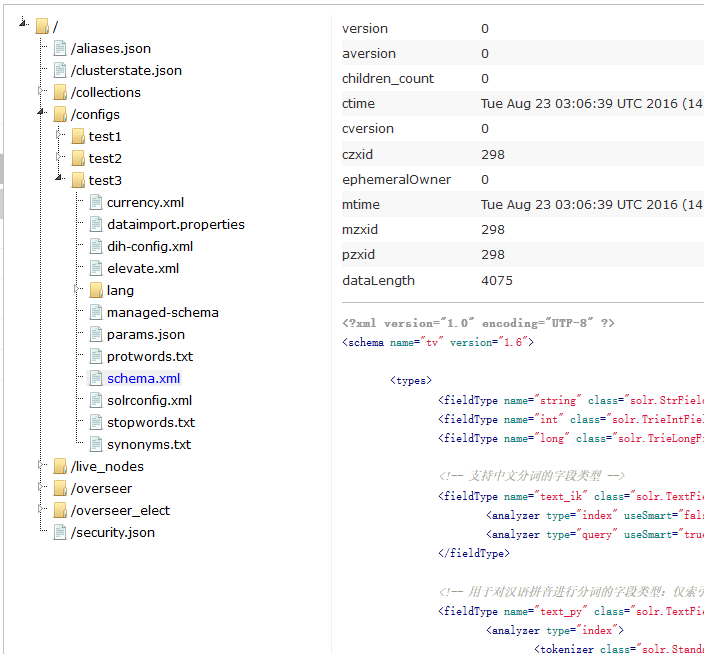704x654 pixels.
Task: Click the file icon beside security.json
Action: point(60,532)
